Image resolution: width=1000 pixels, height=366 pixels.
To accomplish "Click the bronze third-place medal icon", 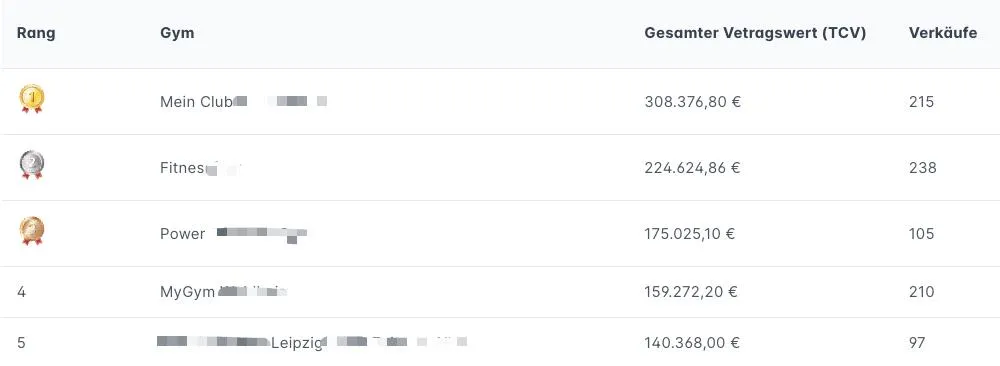I will point(32,231).
